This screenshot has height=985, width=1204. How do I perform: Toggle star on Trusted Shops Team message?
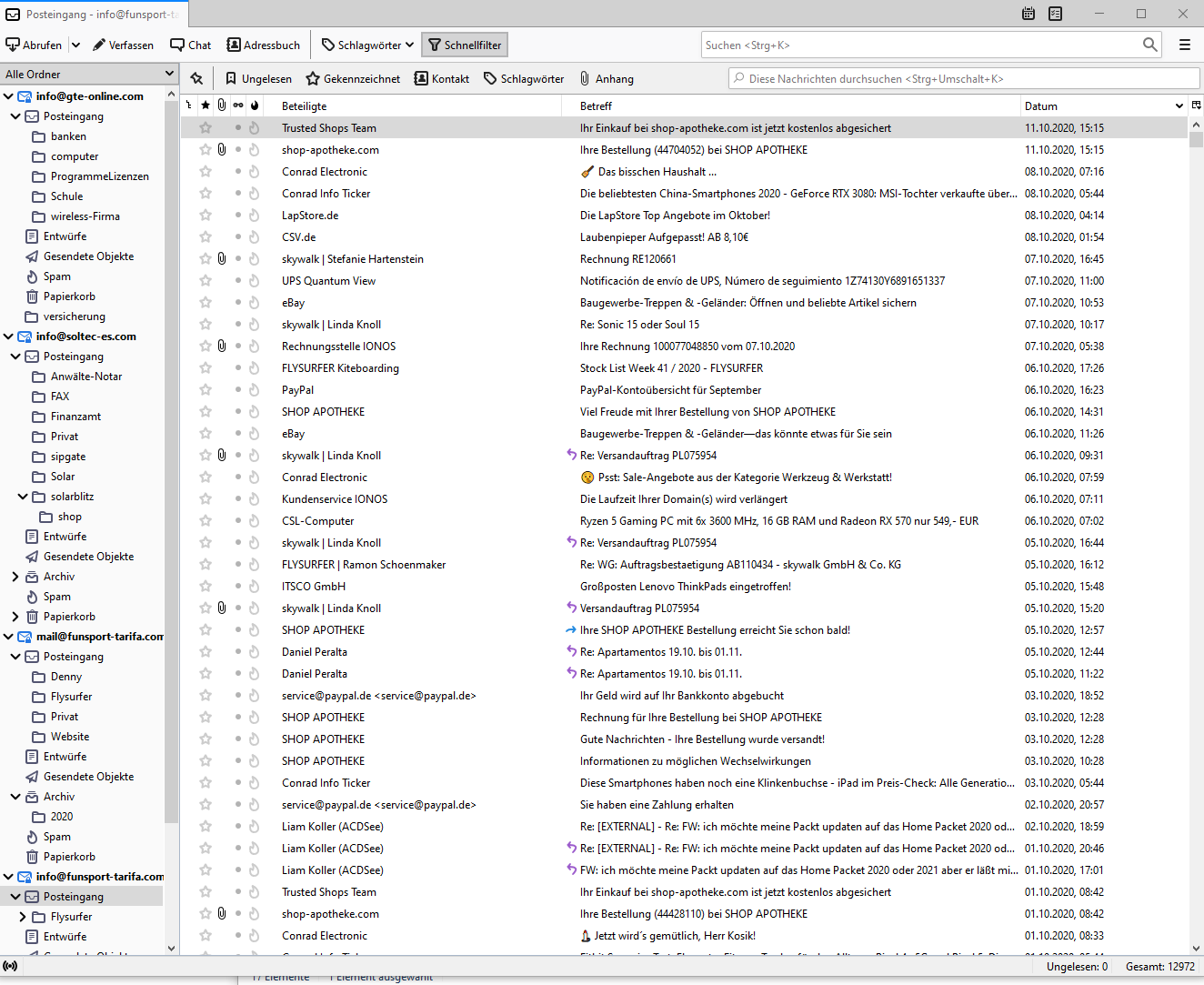206,128
